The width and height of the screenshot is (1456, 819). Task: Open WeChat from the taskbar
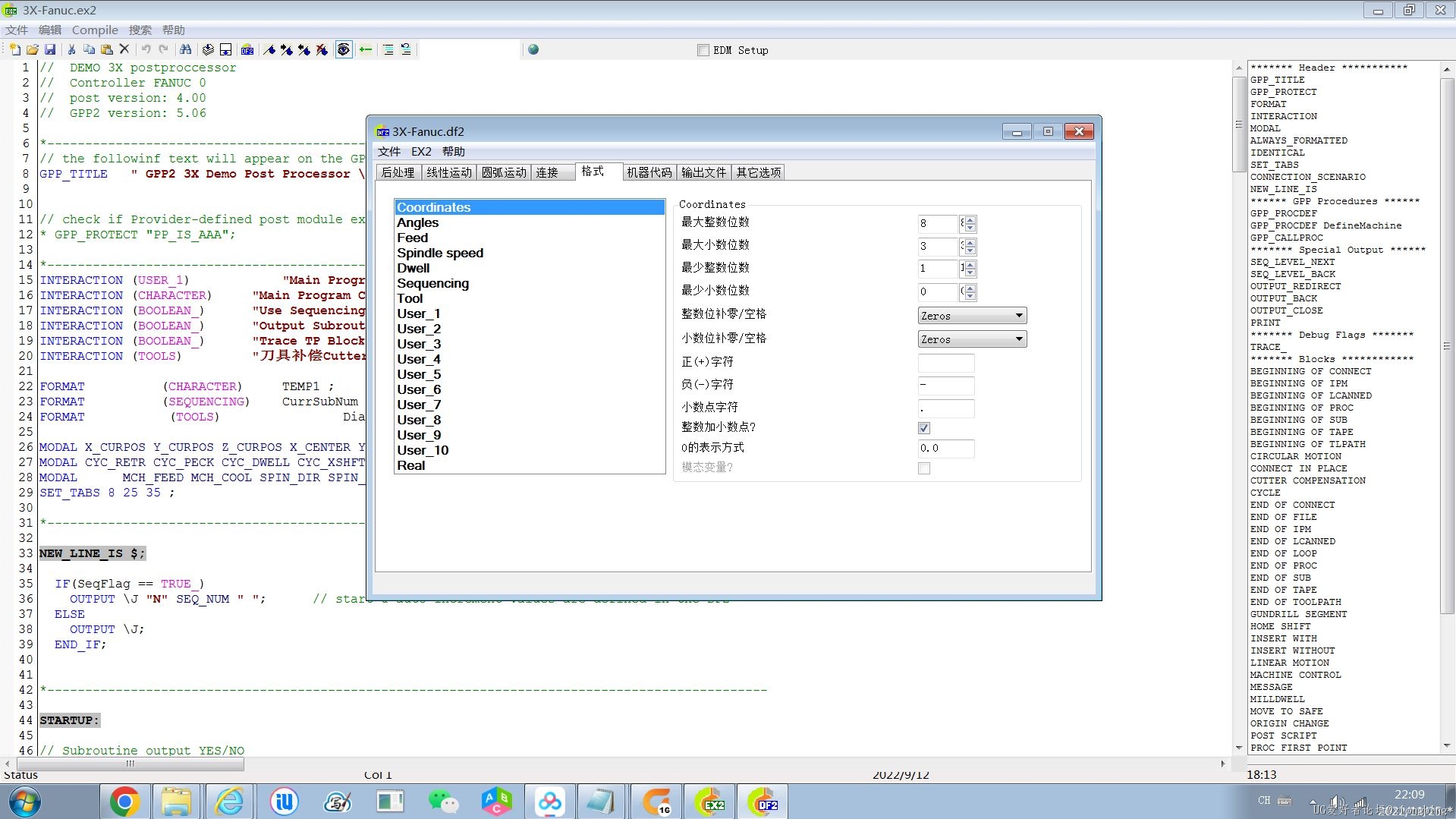tap(443, 802)
